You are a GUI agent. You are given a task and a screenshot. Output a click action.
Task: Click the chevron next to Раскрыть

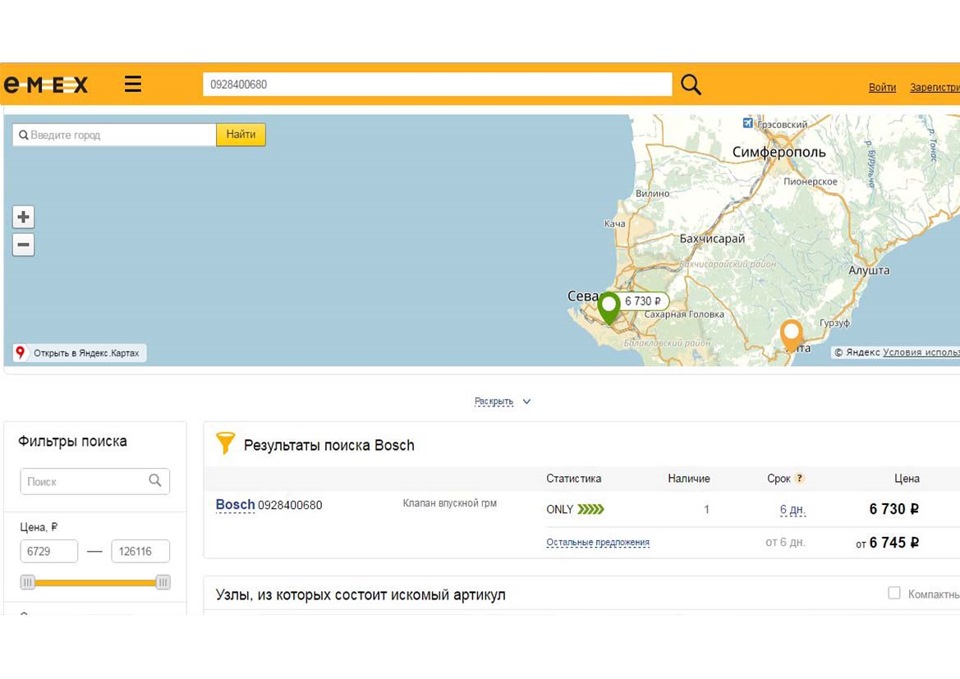pyautogui.click(x=527, y=402)
